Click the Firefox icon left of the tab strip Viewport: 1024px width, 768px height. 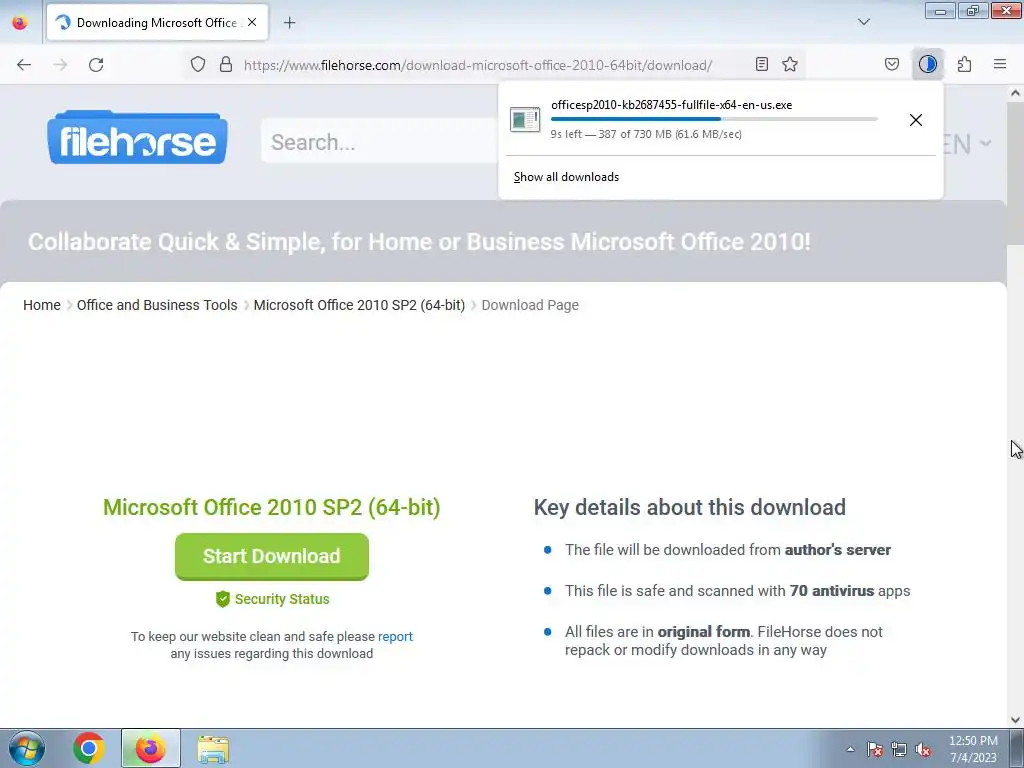[20, 22]
